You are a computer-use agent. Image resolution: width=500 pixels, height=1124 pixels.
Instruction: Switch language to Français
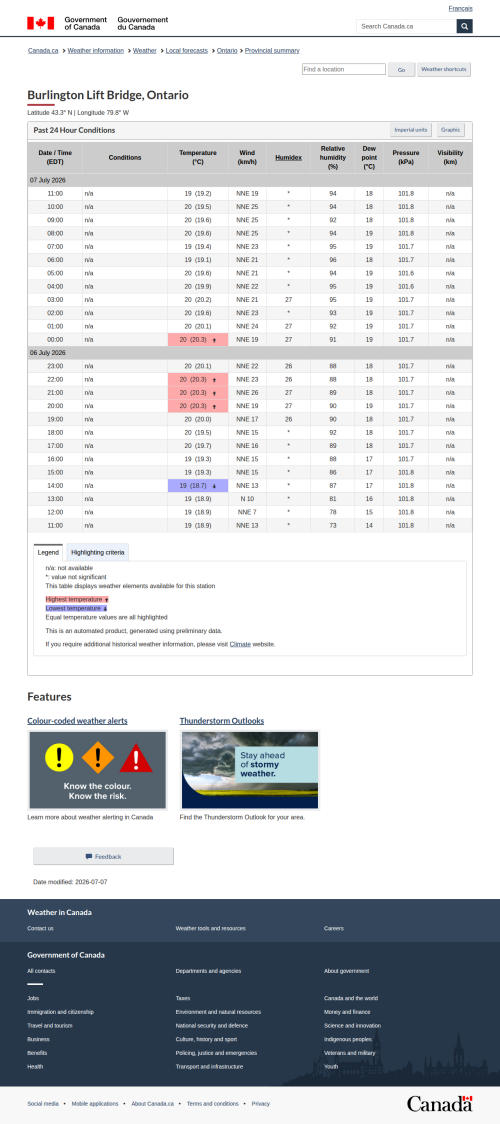point(461,8)
